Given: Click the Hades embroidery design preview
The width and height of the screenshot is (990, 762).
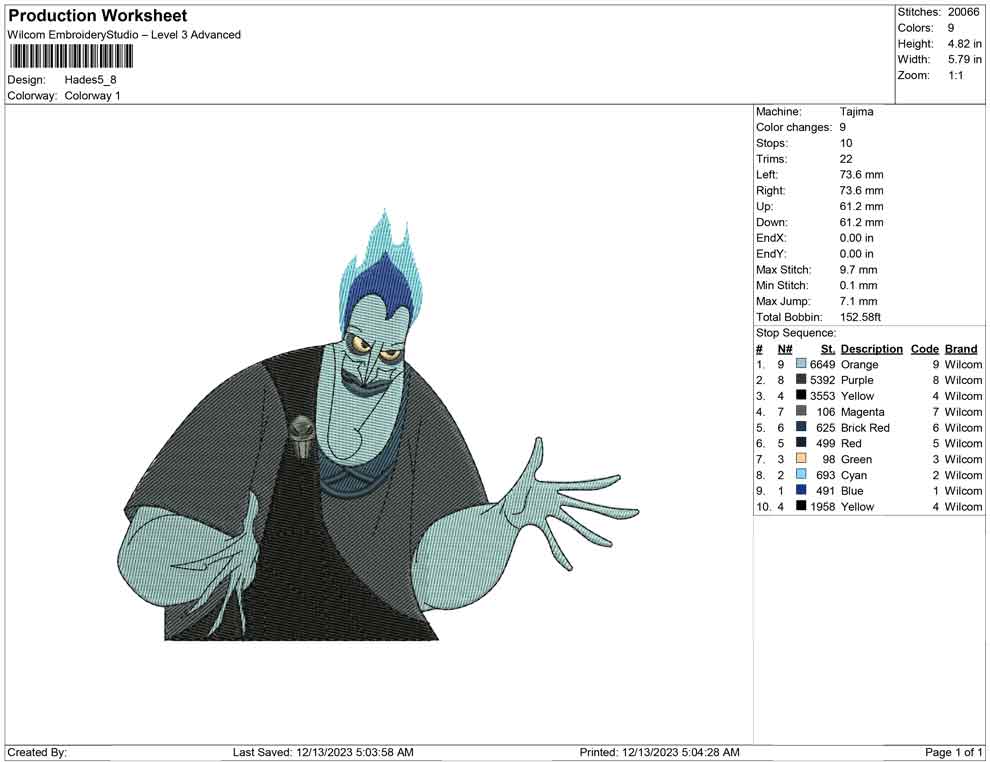Looking at the screenshot, I should [x=379, y=424].
